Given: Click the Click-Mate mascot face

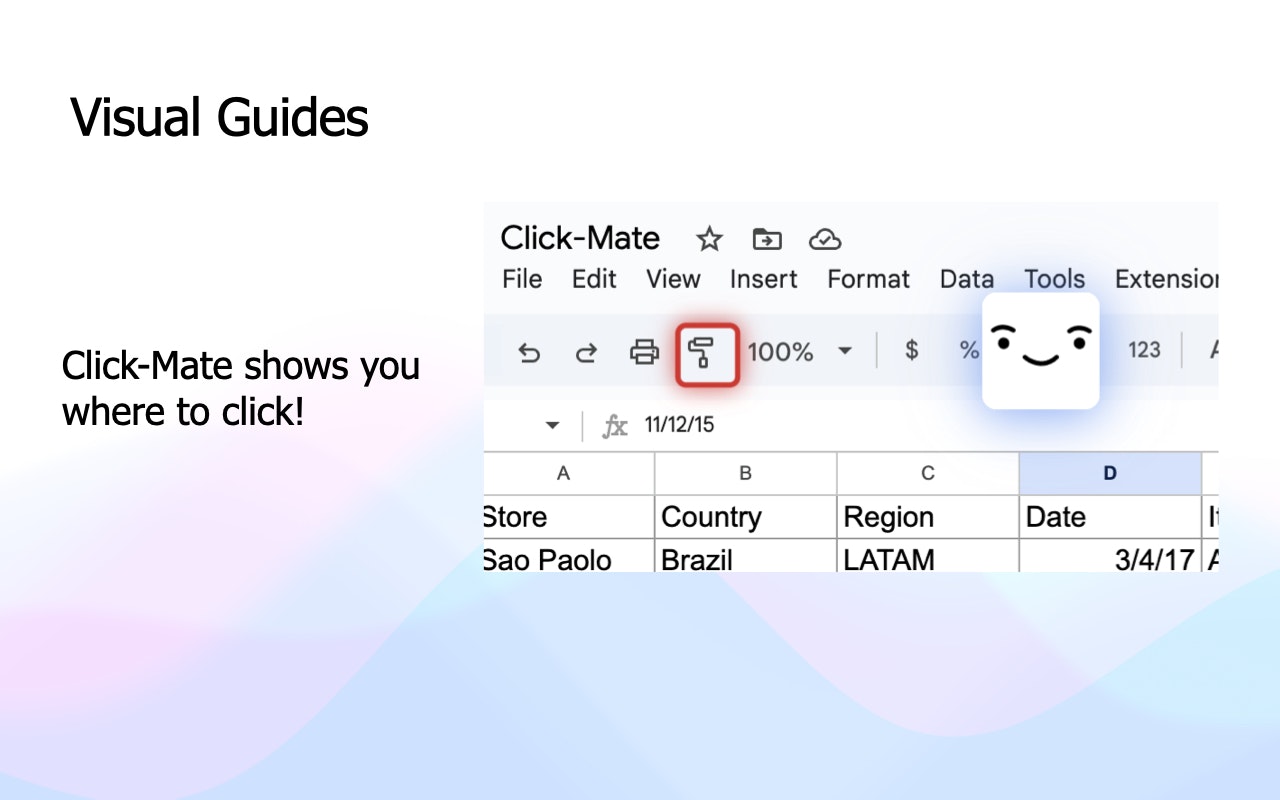Looking at the screenshot, I should click(1040, 350).
